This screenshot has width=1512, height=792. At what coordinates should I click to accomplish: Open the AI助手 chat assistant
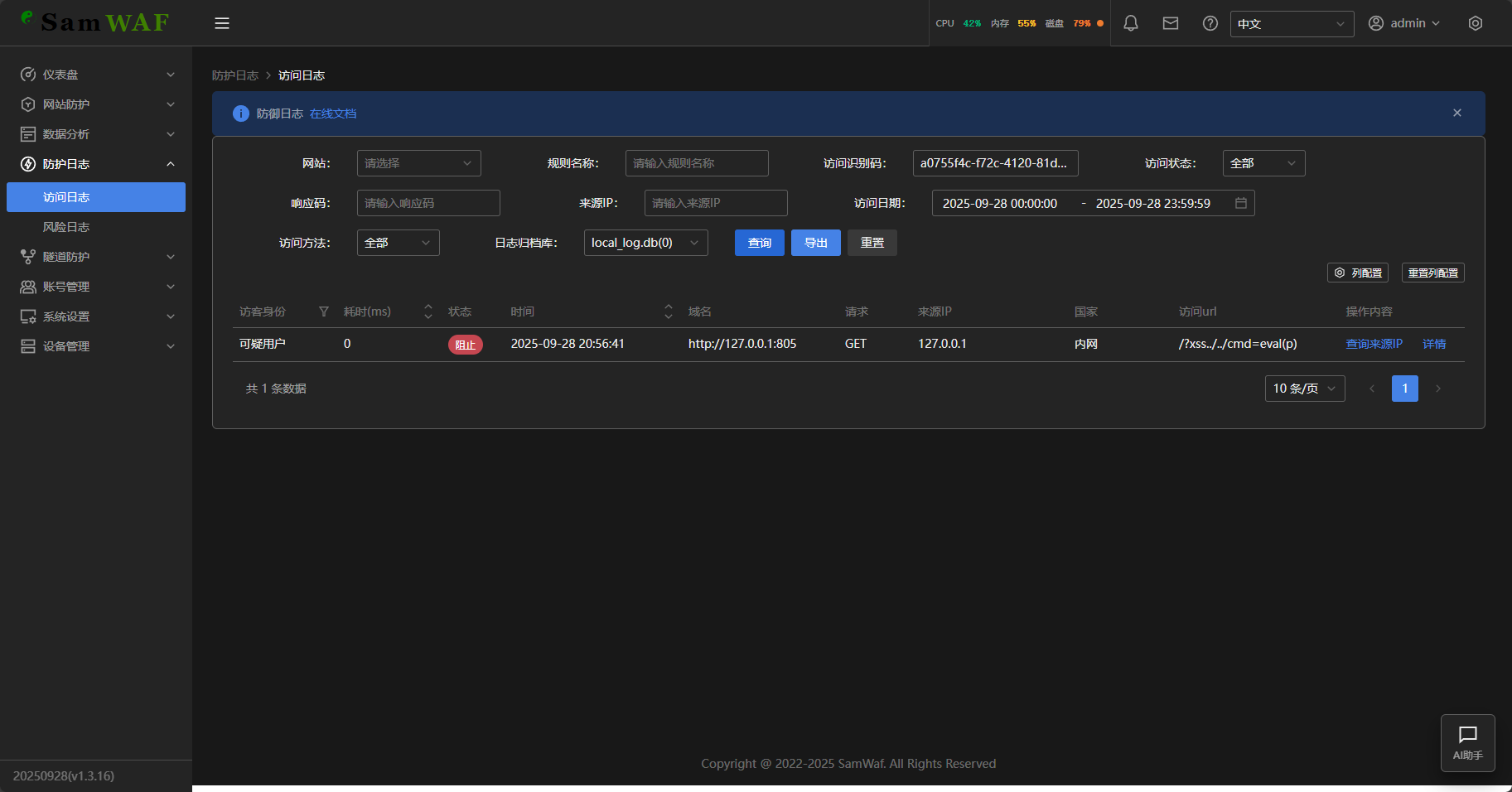tap(1467, 742)
